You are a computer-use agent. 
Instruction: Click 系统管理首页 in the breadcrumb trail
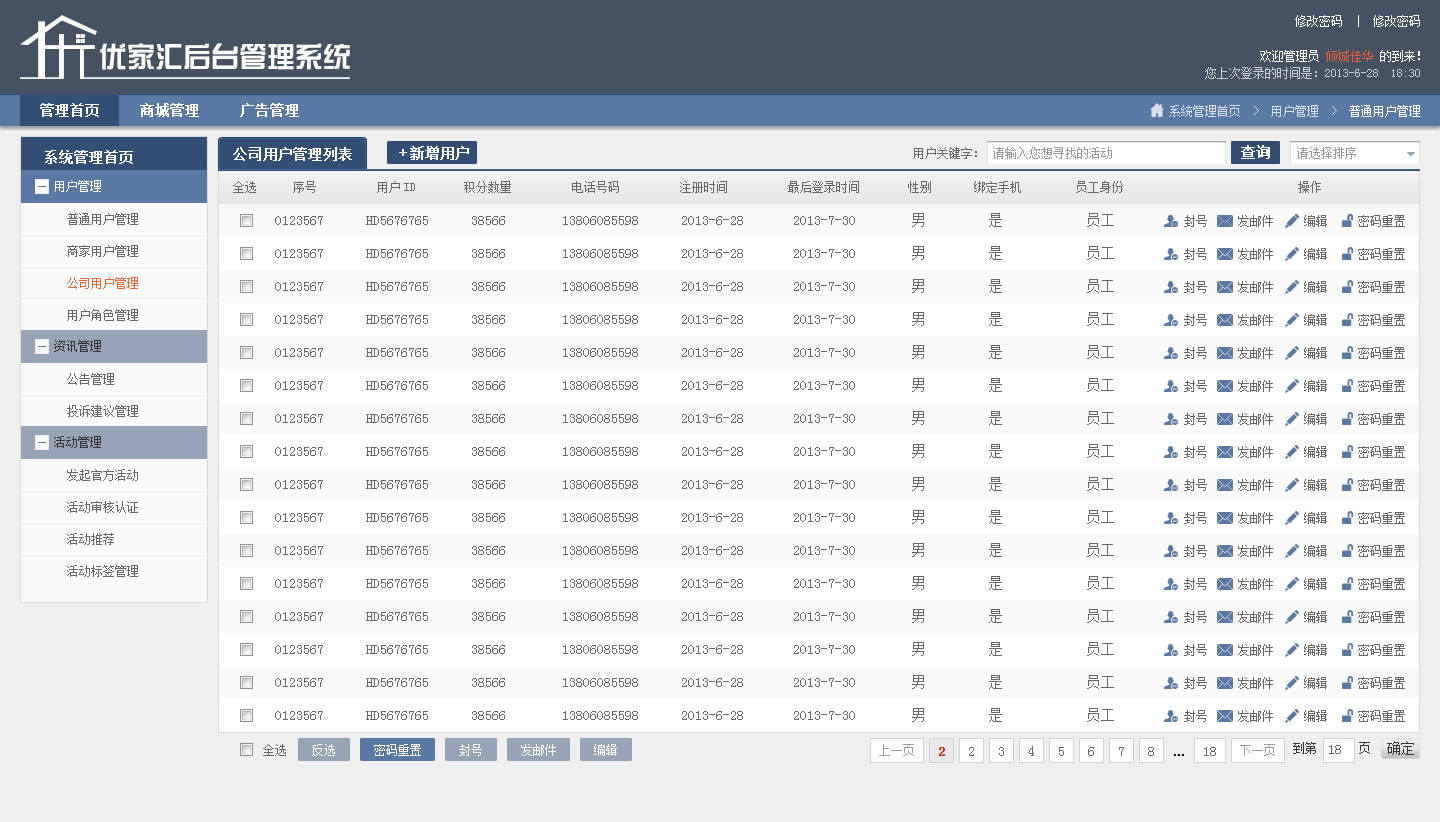[x=1204, y=111]
